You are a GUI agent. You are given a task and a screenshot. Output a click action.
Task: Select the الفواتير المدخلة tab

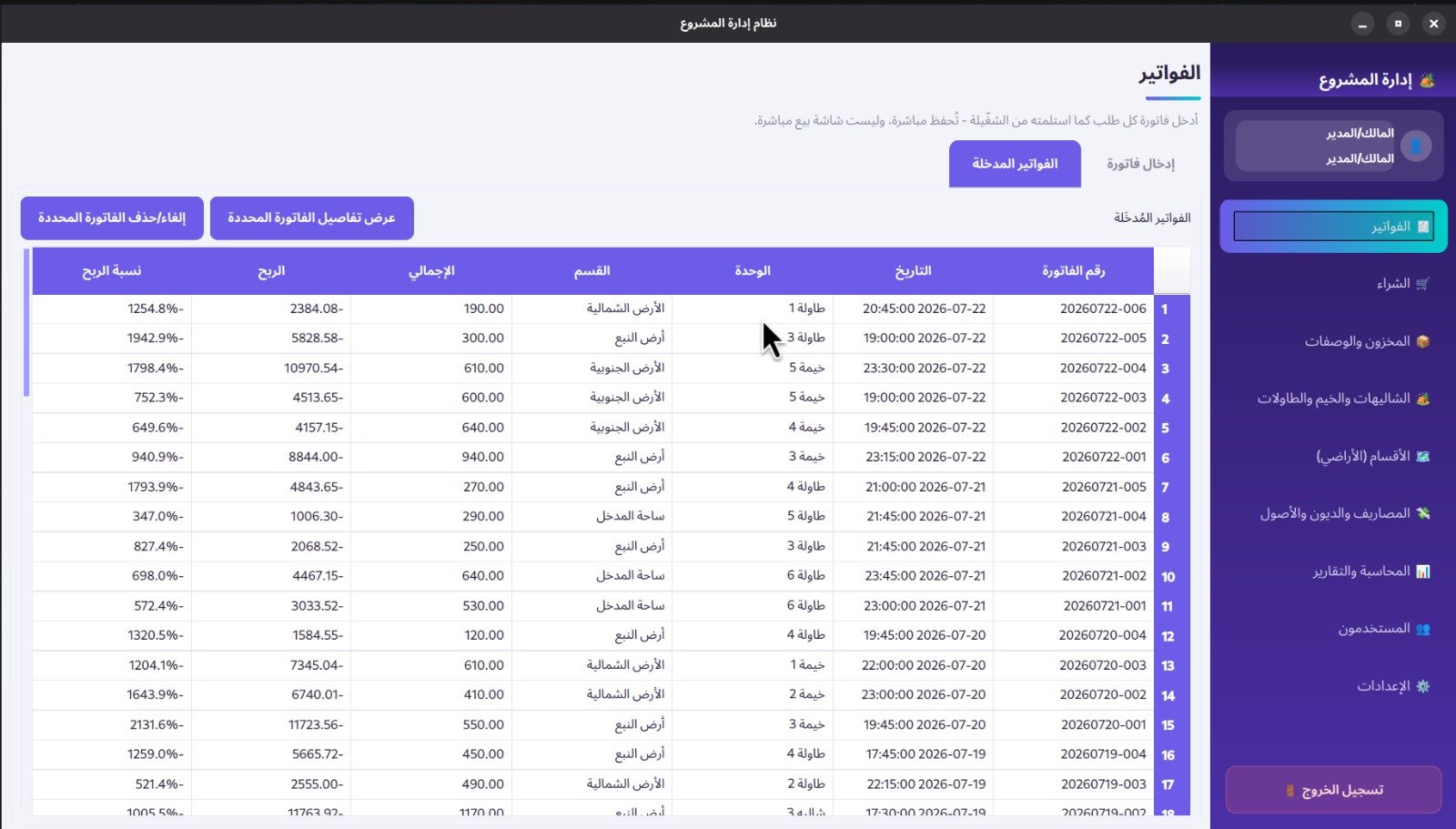tap(1015, 164)
